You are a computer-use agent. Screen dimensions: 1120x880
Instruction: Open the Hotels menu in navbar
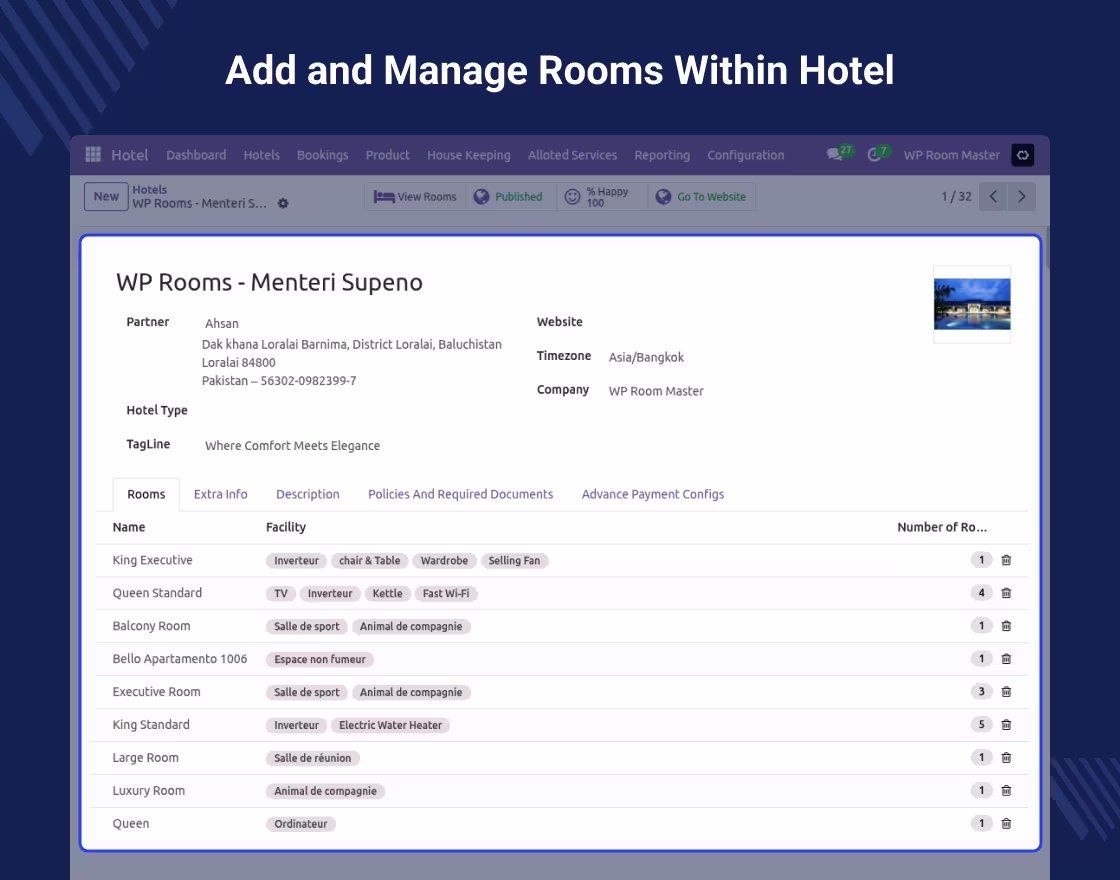(x=261, y=155)
